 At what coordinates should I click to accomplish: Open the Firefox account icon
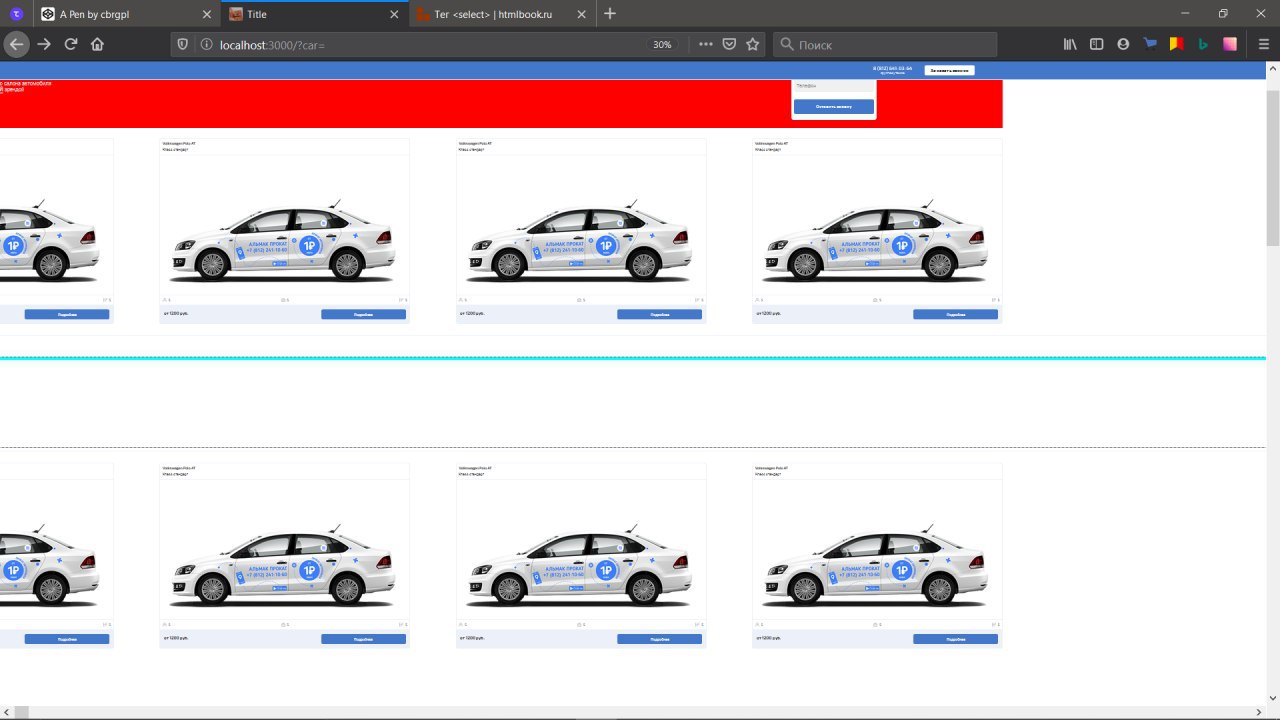pos(1123,44)
